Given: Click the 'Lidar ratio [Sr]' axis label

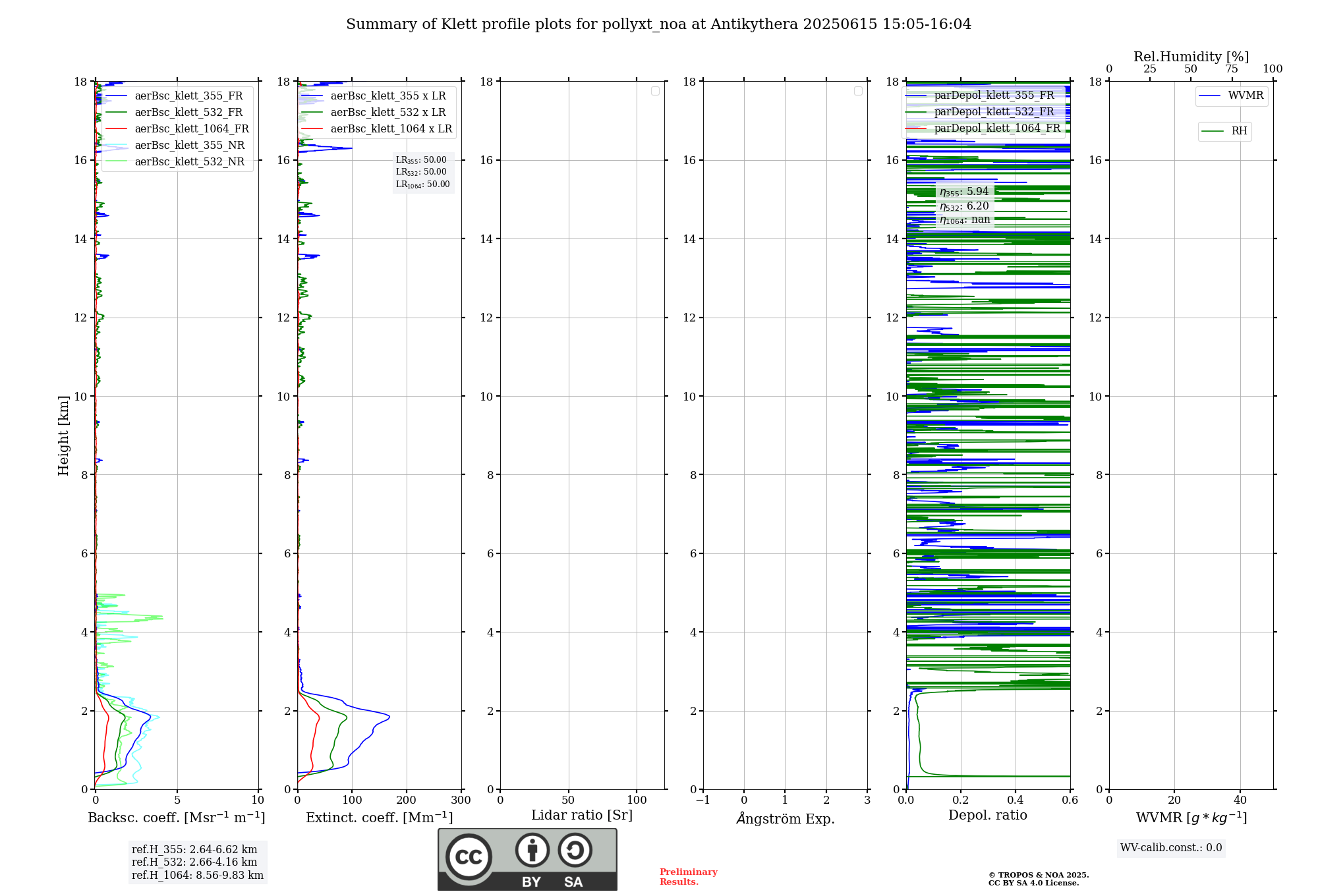Looking at the screenshot, I should pyautogui.click(x=582, y=816).
